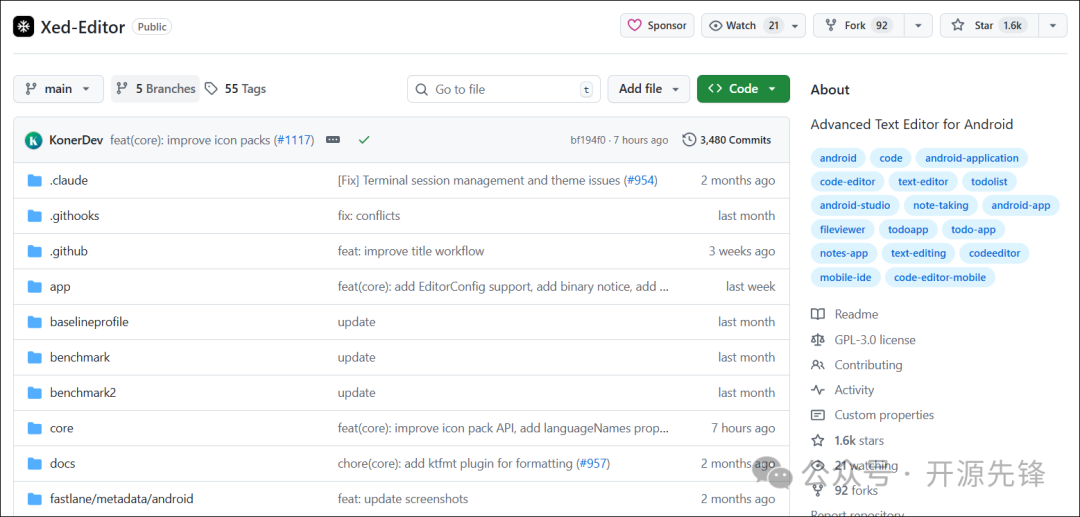The height and width of the screenshot is (517, 1080).
Task: Click the tag icon beside 55 Tags
Action: (211, 89)
